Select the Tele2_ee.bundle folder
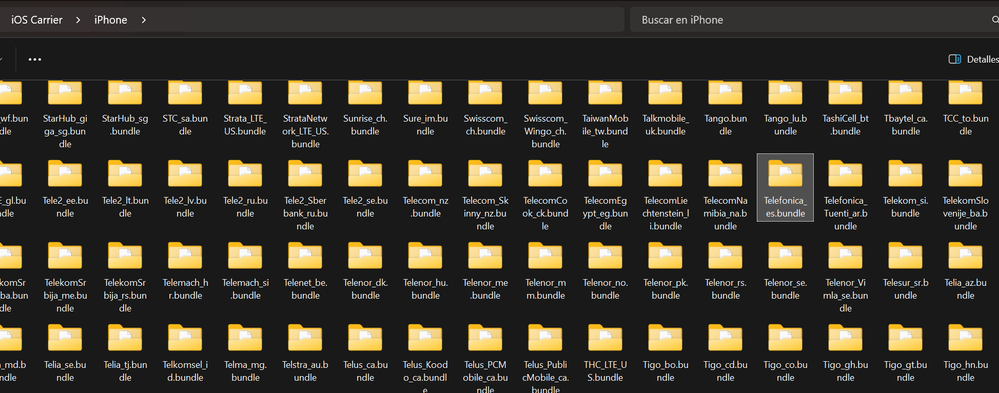Image resolution: width=999 pixels, height=393 pixels. point(65,188)
